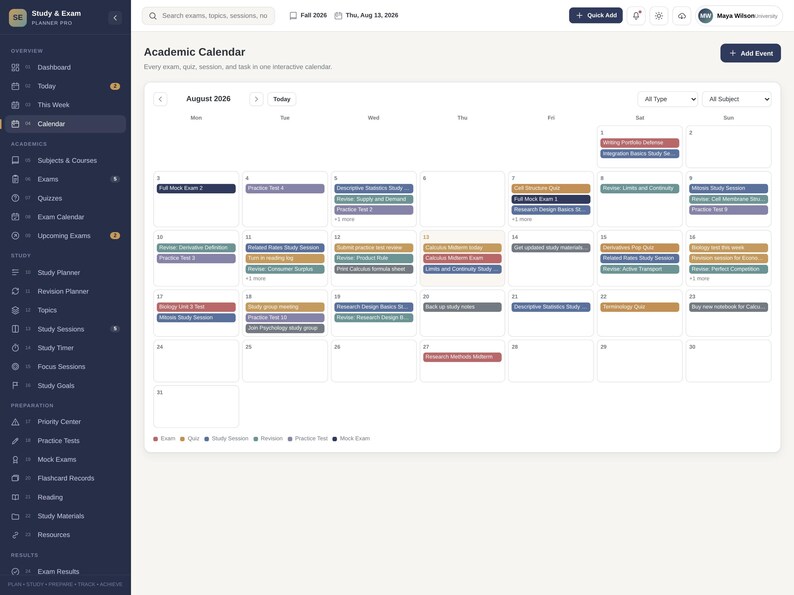Click the Study Materials folder icon
This screenshot has height=595, width=794.
(15, 516)
